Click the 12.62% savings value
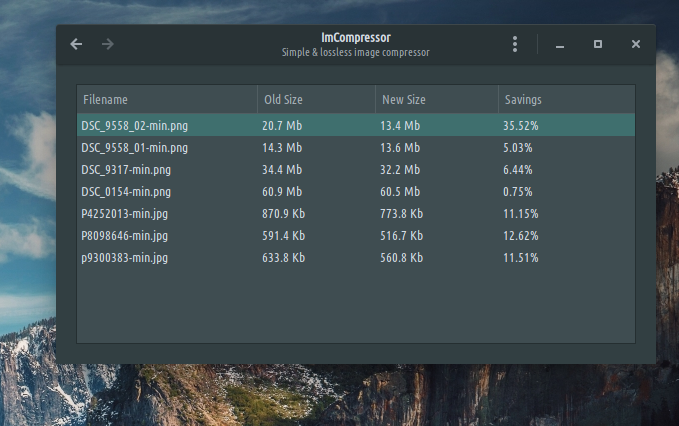The height and width of the screenshot is (426, 679). [x=521, y=236]
